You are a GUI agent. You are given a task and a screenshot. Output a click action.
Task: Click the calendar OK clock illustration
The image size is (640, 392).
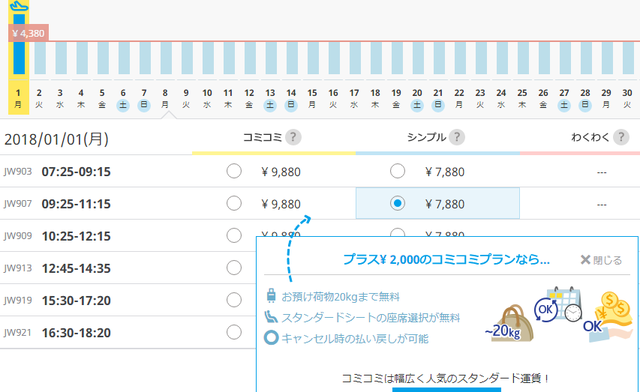click(x=558, y=304)
